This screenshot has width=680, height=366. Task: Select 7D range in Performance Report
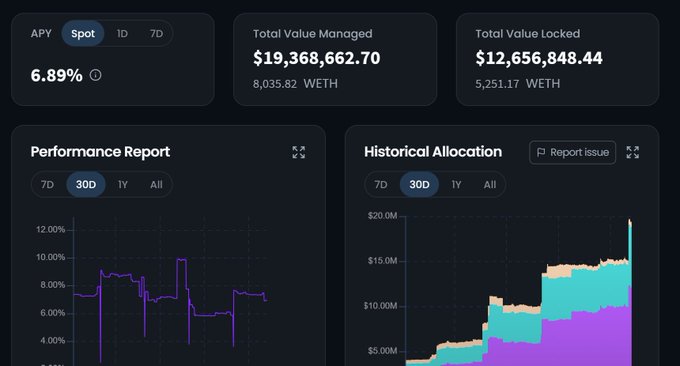pyautogui.click(x=47, y=184)
